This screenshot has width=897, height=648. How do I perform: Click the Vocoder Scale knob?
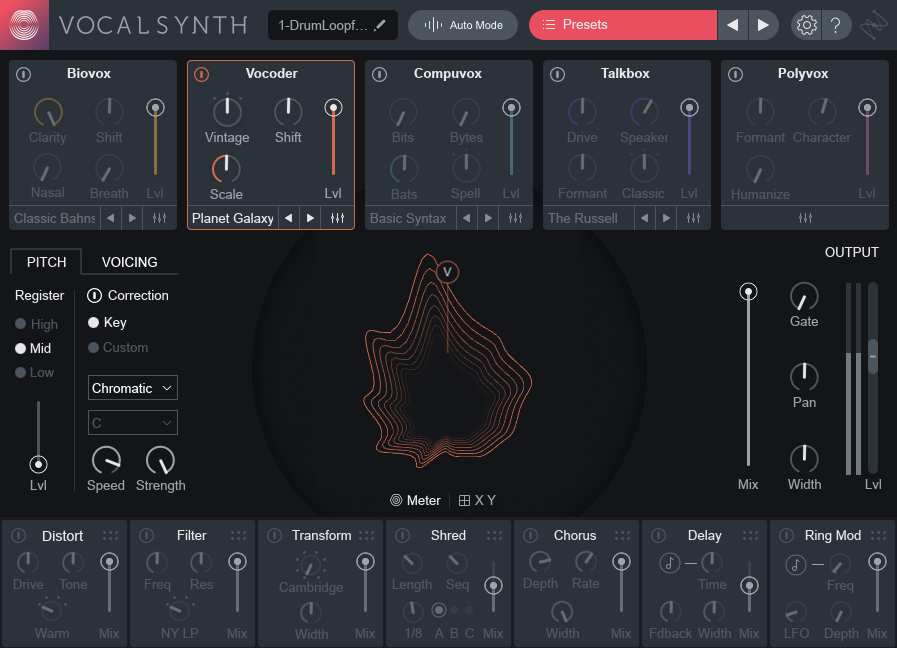pos(226,169)
